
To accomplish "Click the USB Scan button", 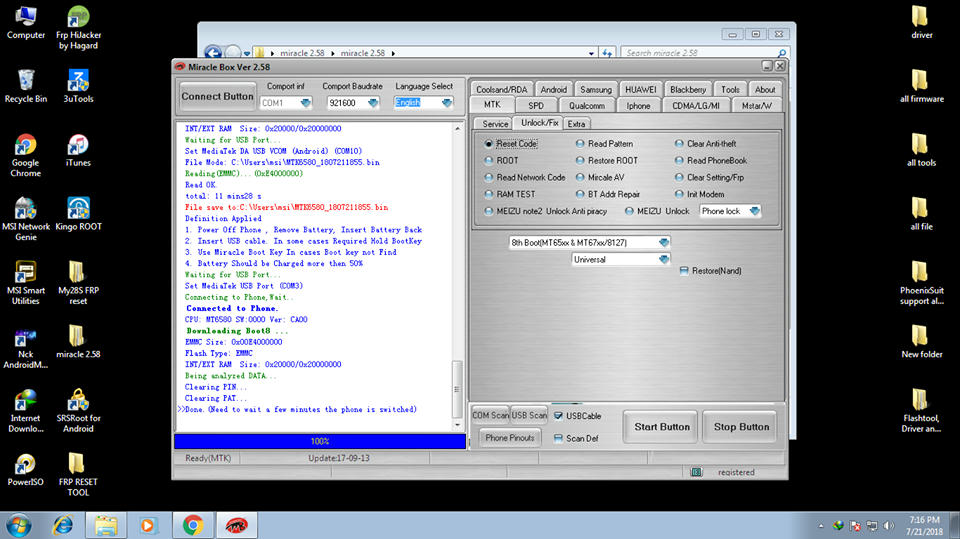I will [529, 415].
